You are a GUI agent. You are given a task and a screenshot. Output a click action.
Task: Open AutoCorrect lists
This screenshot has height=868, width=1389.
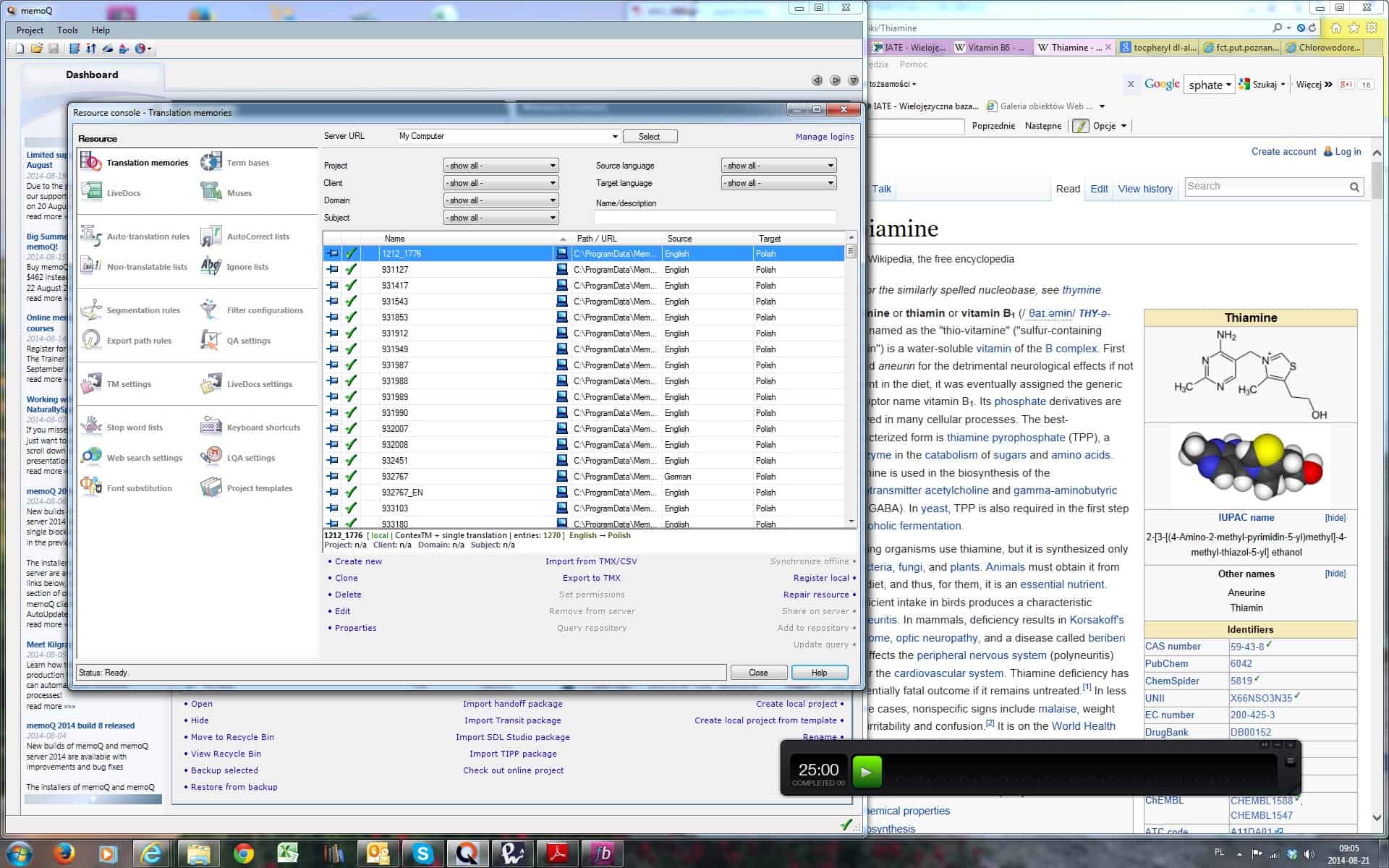(245, 237)
